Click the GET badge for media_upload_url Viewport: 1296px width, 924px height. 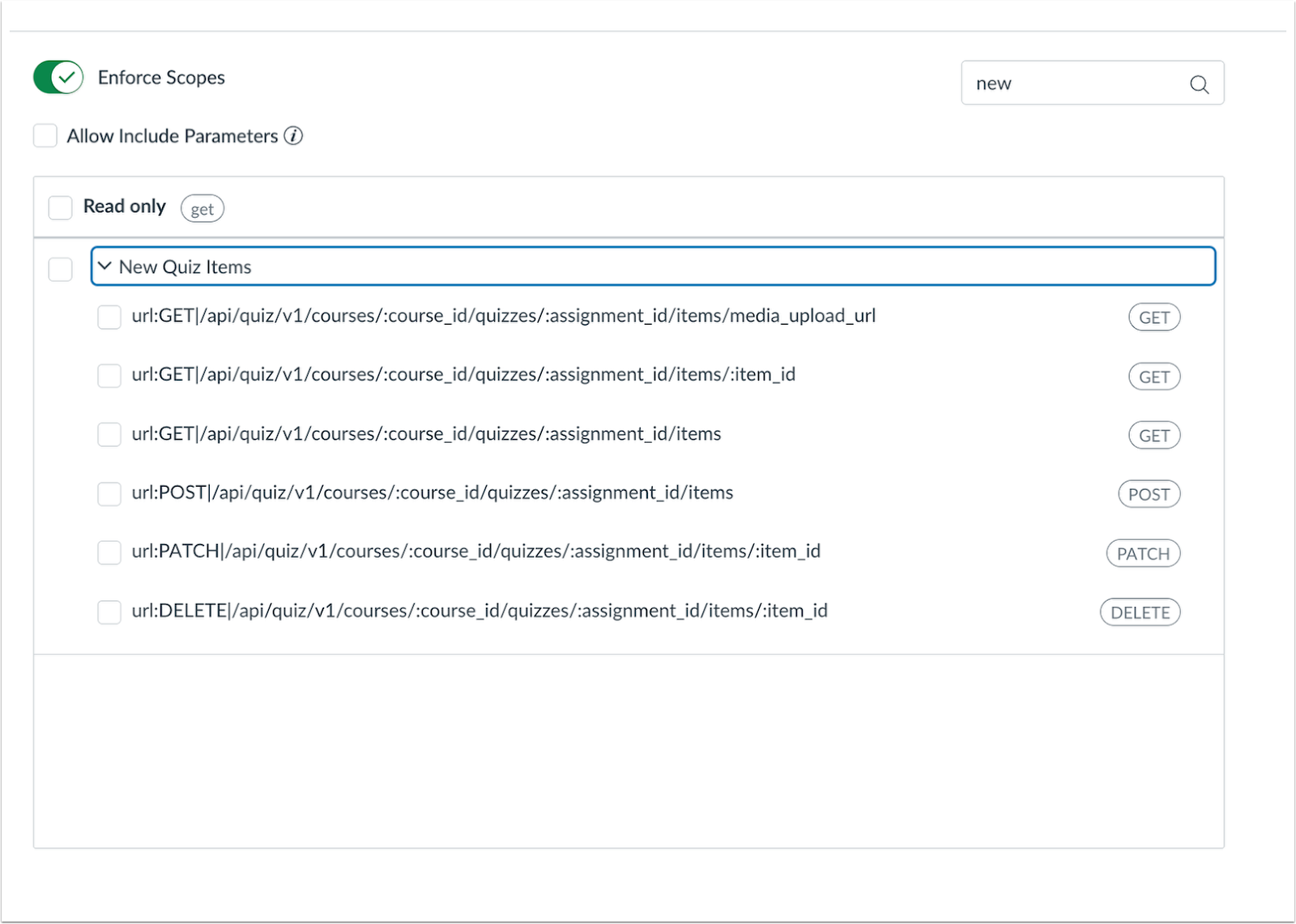tap(1155, 317)
